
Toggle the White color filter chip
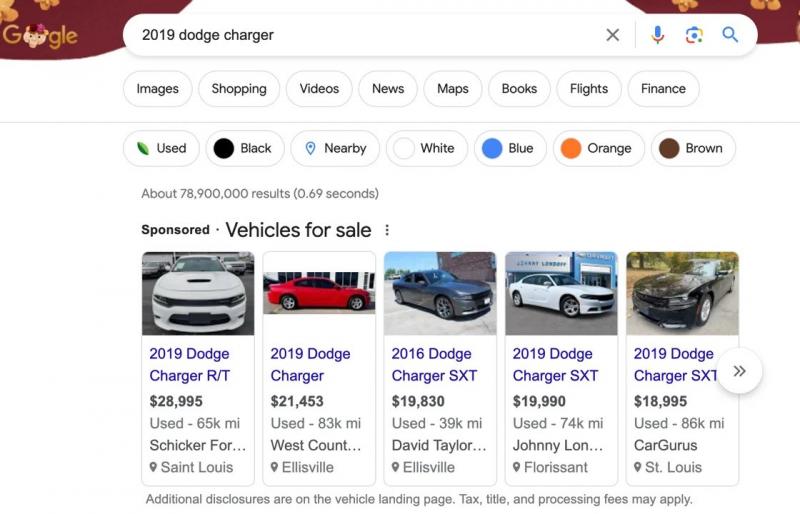point(424,148)
